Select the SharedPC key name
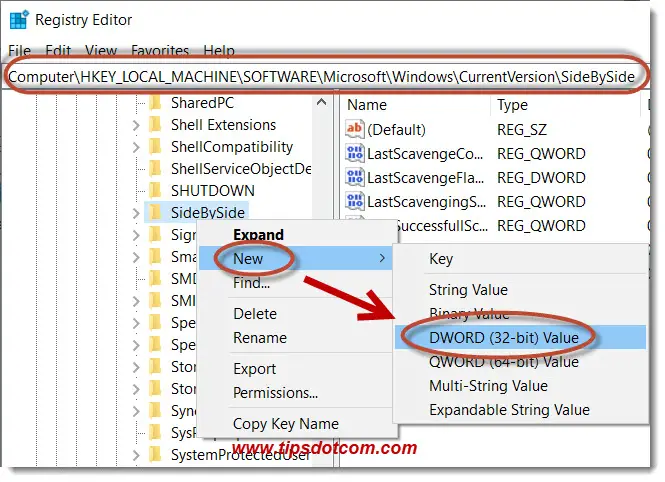Image resolution: width=665 pixels, height=482 pixels. (x=202, y=103)
